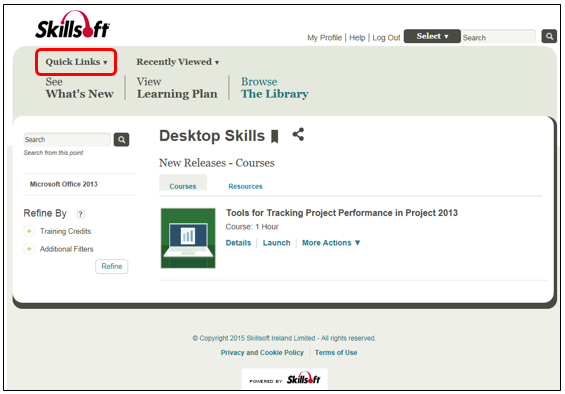
Task: Open View Learning Plan
Action: point(177,88)
